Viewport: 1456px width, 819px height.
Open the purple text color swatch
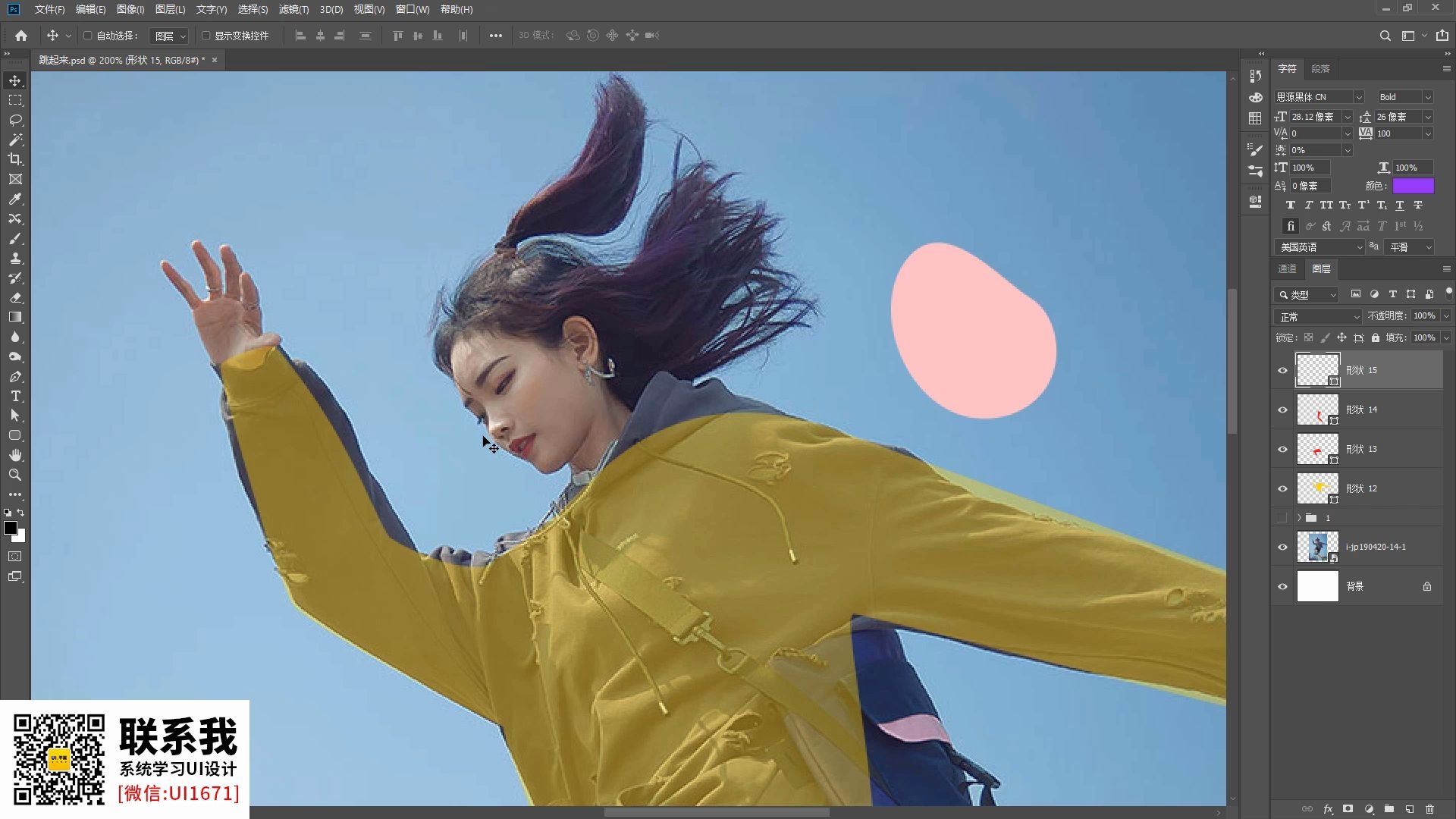pos(1413,186)
